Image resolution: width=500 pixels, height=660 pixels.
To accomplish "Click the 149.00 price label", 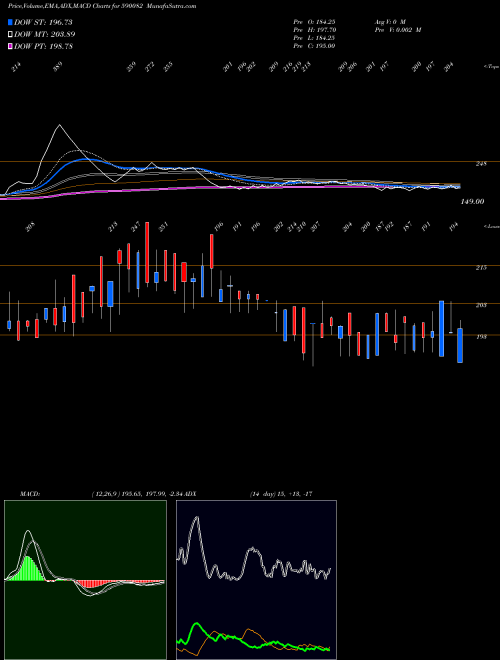I will click(472, 202).
